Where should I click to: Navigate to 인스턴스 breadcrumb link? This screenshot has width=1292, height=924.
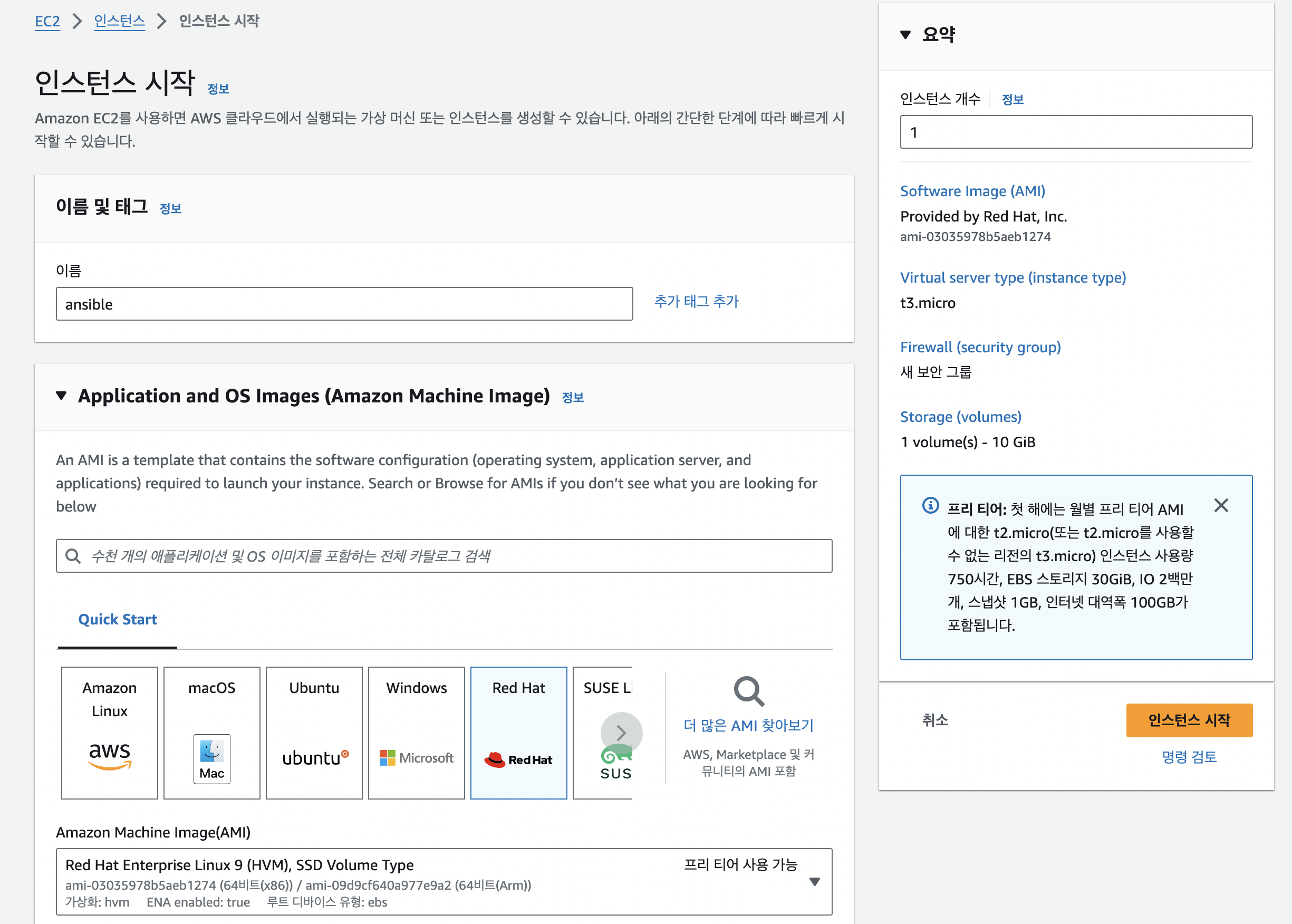119,21
